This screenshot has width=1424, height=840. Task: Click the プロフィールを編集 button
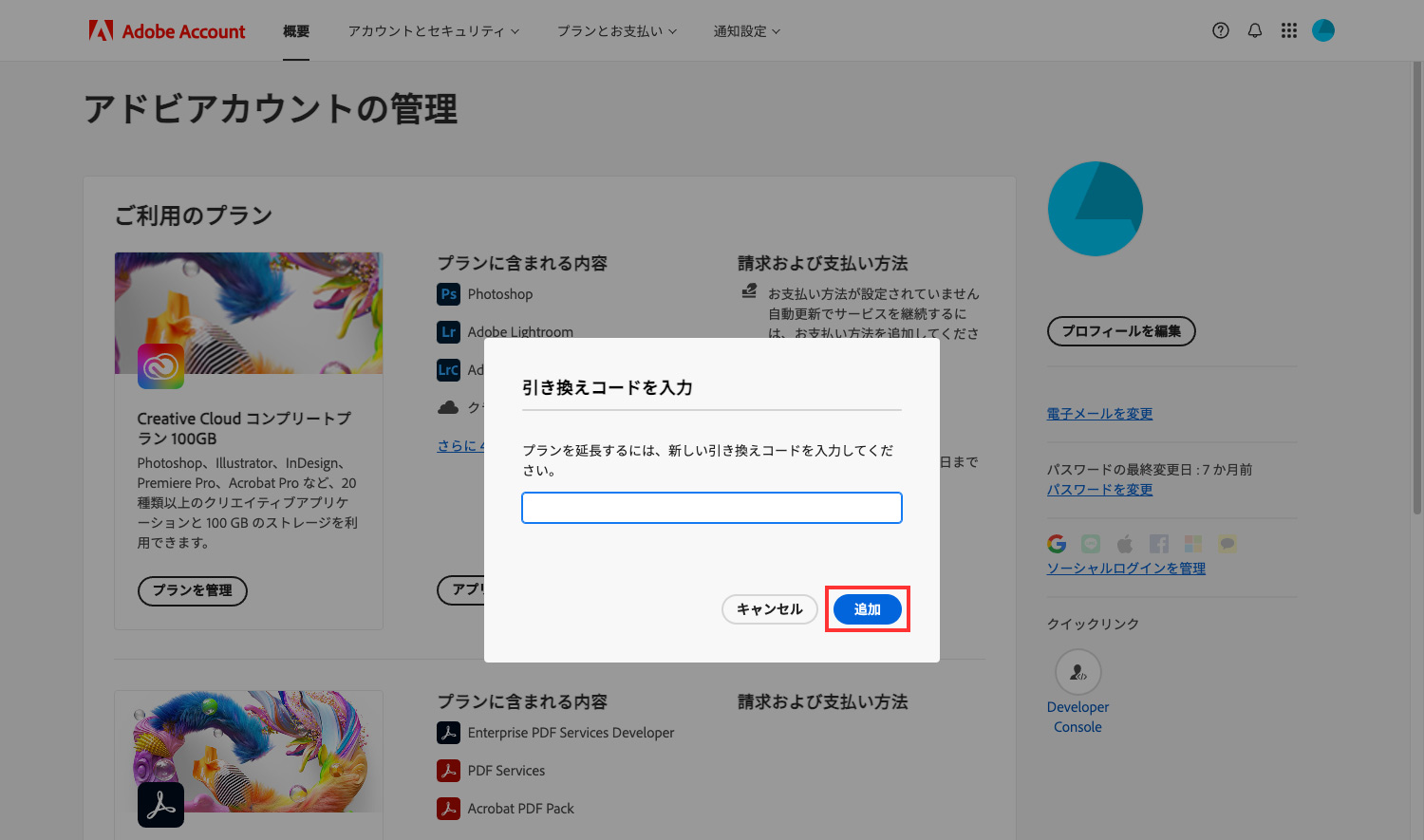pyautogui.click(x=1121, y=331)
